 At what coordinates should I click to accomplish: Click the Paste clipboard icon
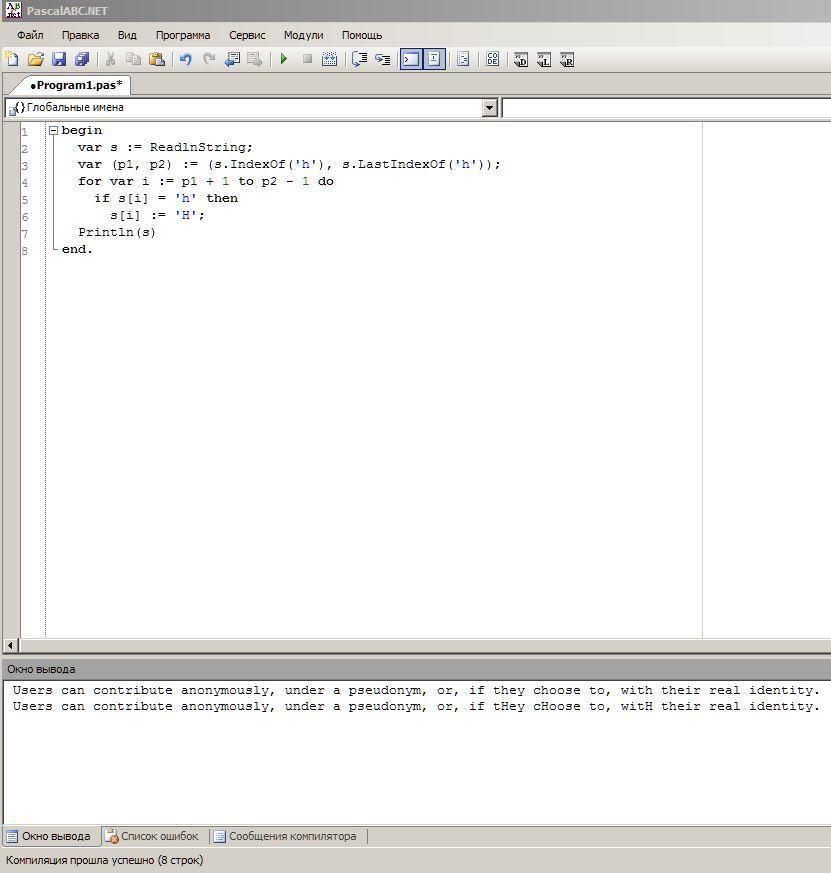click(156, 60)
